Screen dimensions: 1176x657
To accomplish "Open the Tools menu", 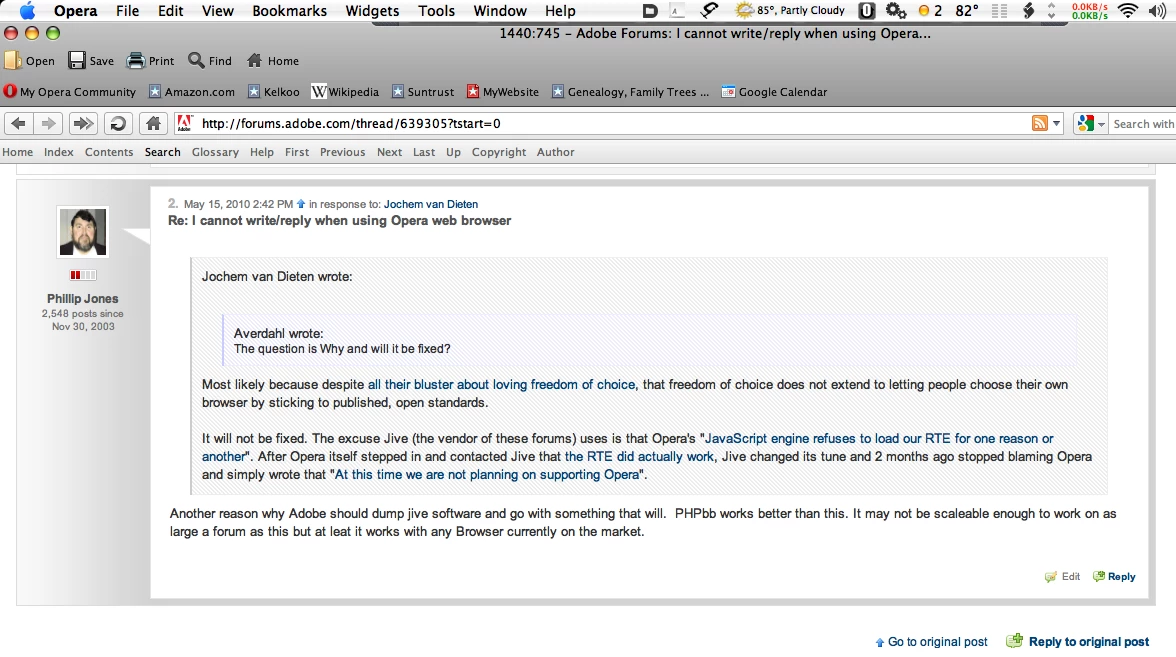I will point(436,10).
